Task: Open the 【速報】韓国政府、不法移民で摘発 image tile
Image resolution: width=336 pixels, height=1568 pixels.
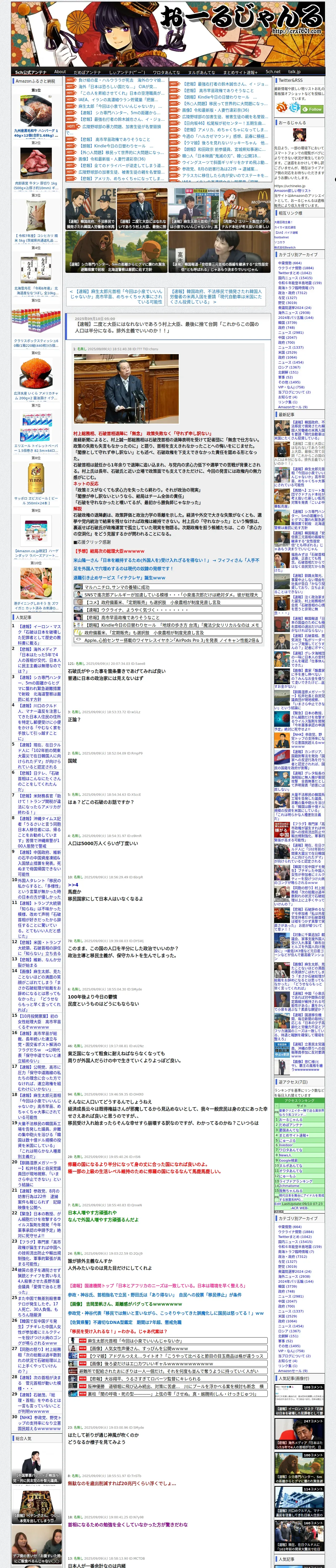Action: pos(90,209)
